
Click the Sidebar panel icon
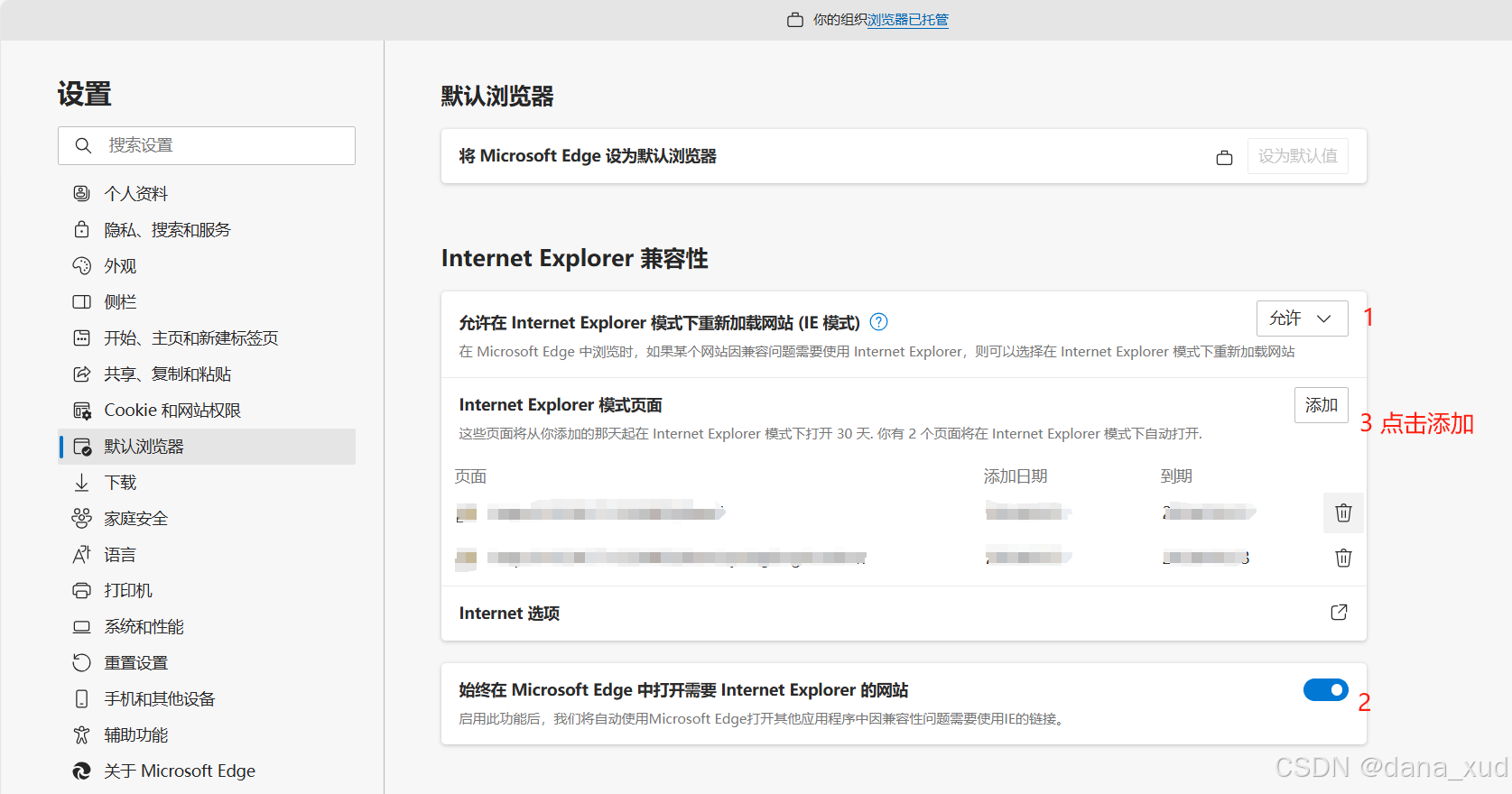[x=81, y=301]
